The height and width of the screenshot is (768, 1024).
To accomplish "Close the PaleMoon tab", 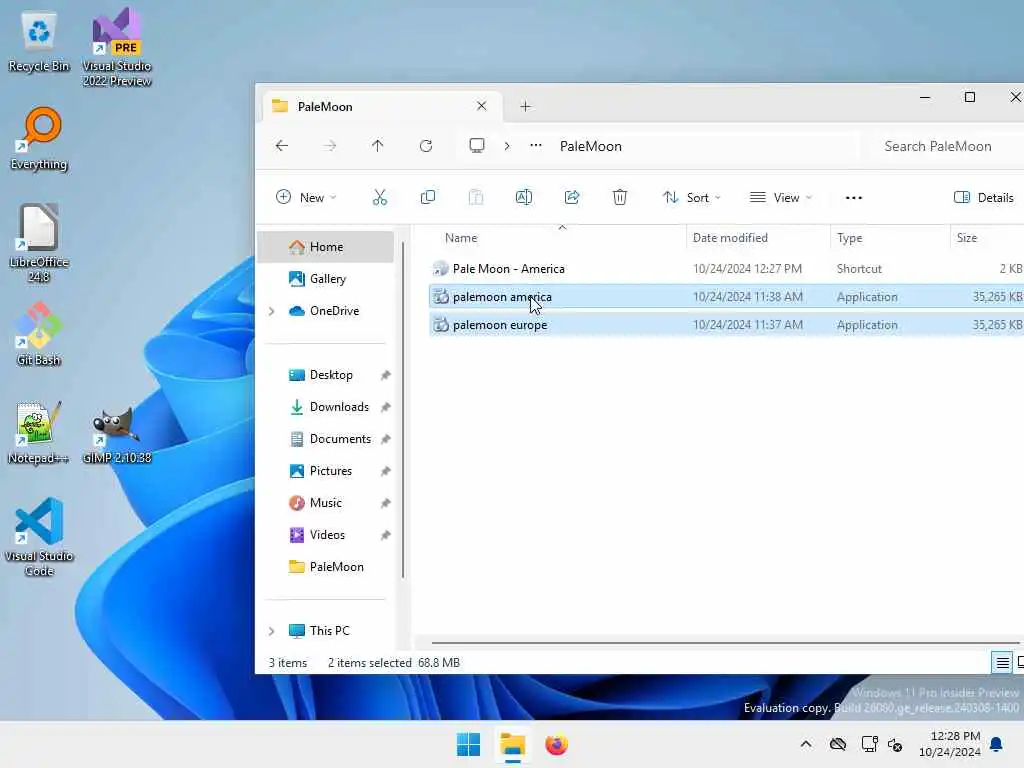I will [481, 106].
